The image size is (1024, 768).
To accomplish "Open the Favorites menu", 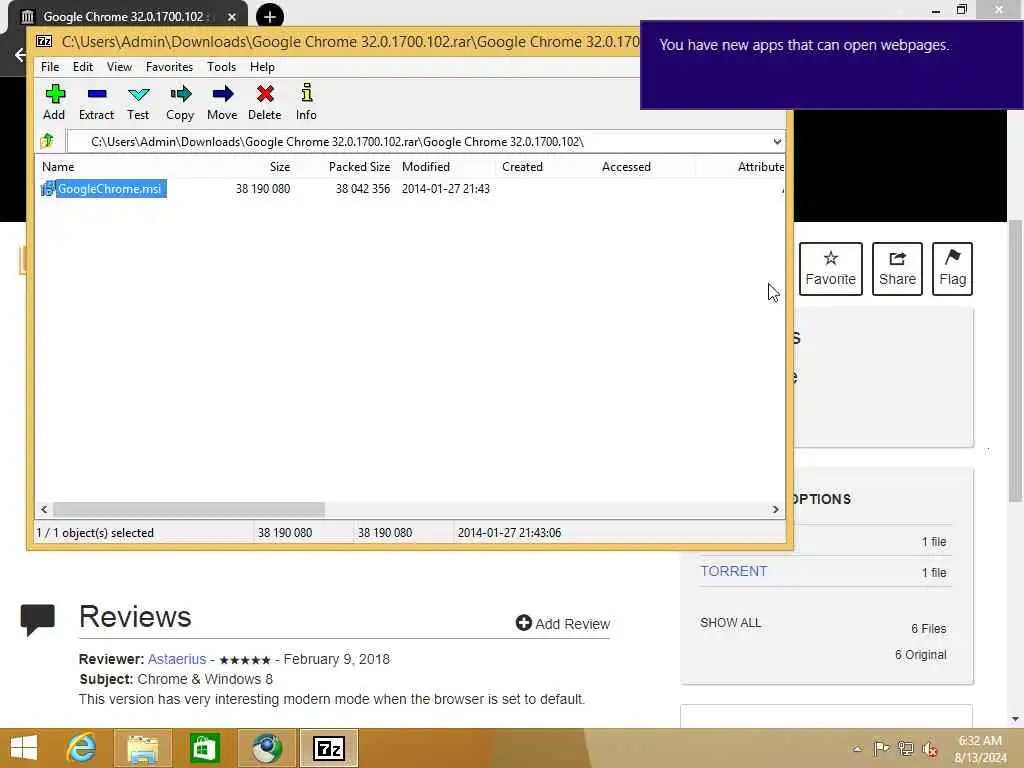I will [169, 67].
